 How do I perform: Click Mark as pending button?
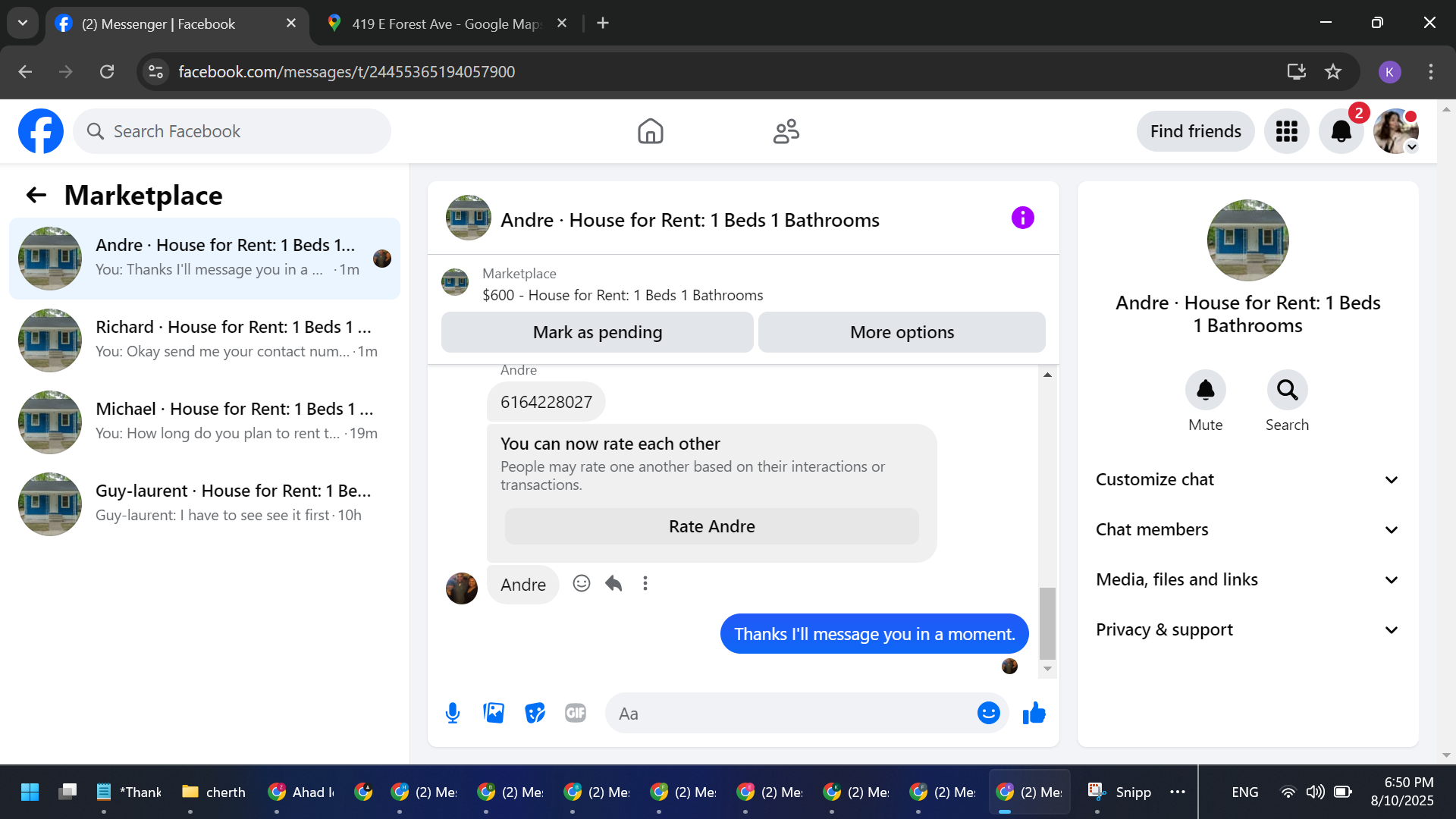(x=597, y=332)
